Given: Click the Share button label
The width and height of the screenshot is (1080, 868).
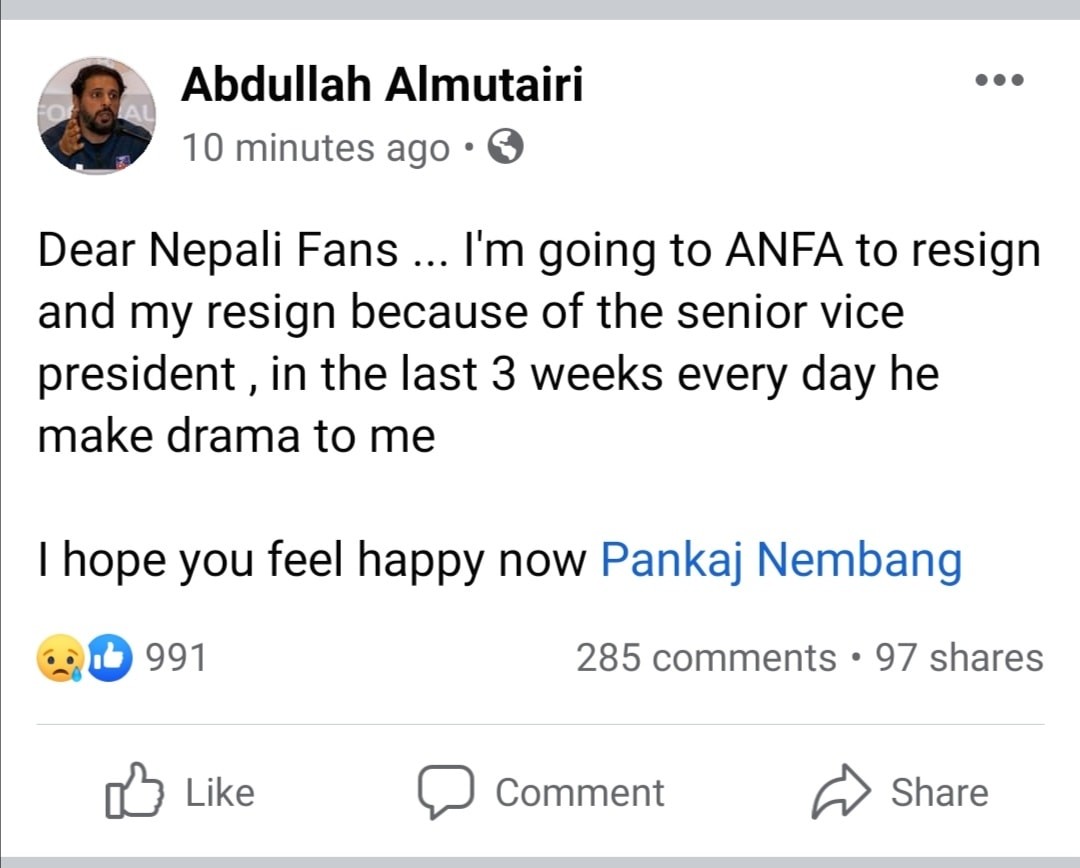Looking at the screenshot, I should tap(939, 792).
